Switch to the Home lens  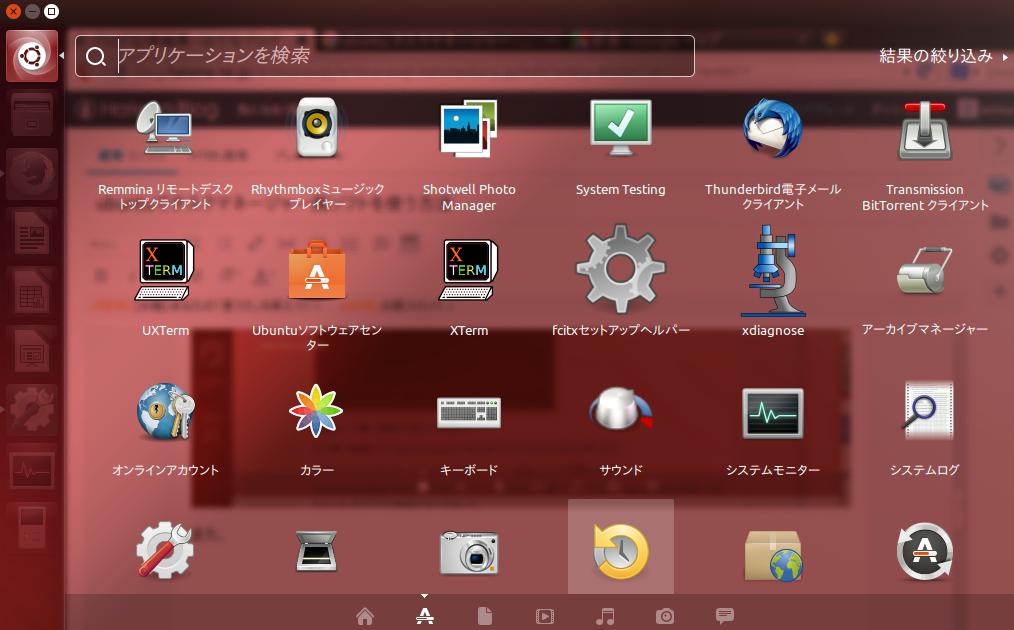point(365,616)
